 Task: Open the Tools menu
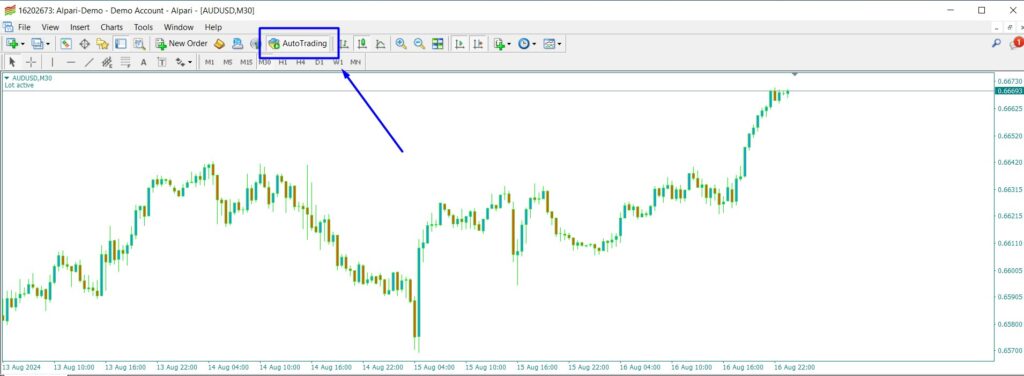coord(143,27)
